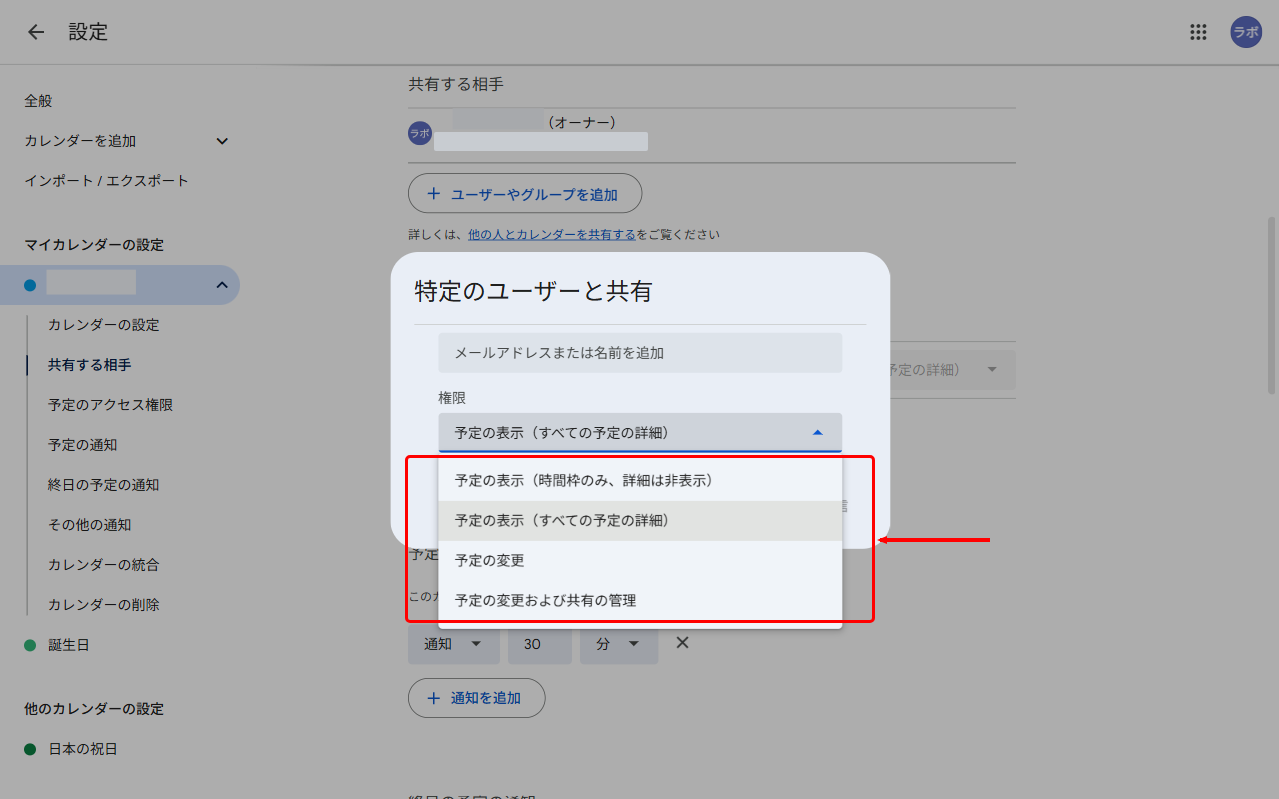Open インポート / エクスポート settings
The image size is (1279, 799).
tap(106, 181)
